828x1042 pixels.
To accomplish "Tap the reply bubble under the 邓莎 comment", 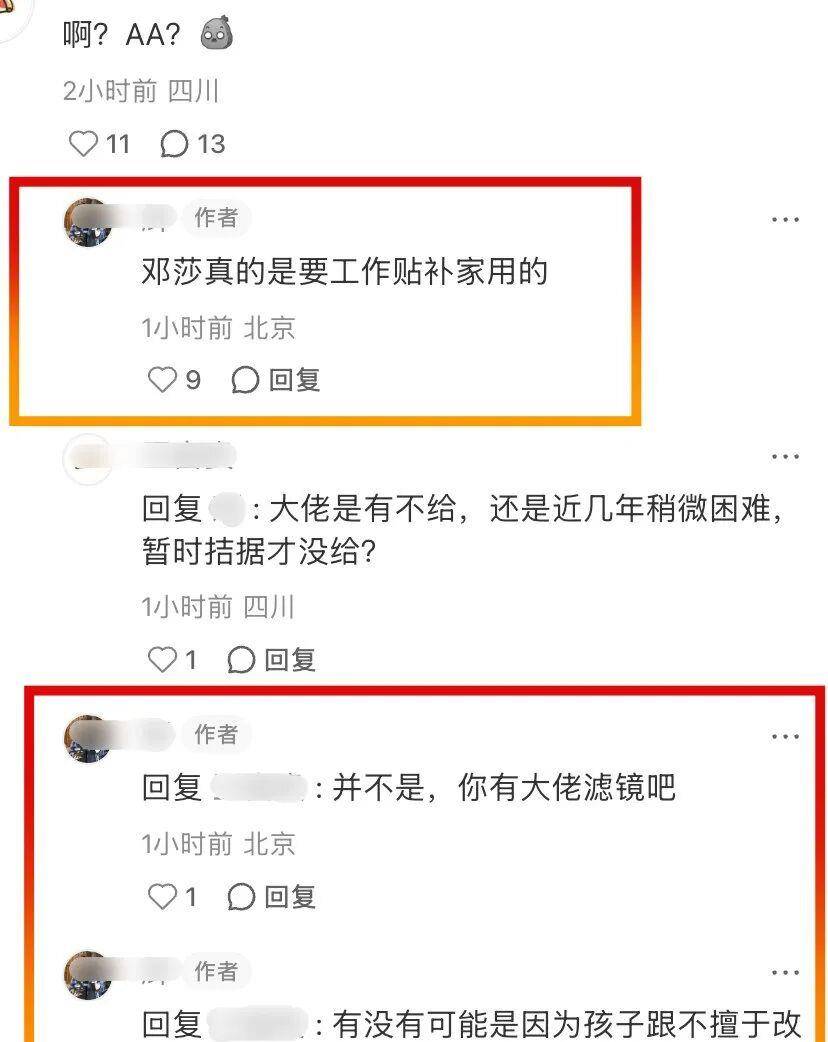I will (245, 380).
